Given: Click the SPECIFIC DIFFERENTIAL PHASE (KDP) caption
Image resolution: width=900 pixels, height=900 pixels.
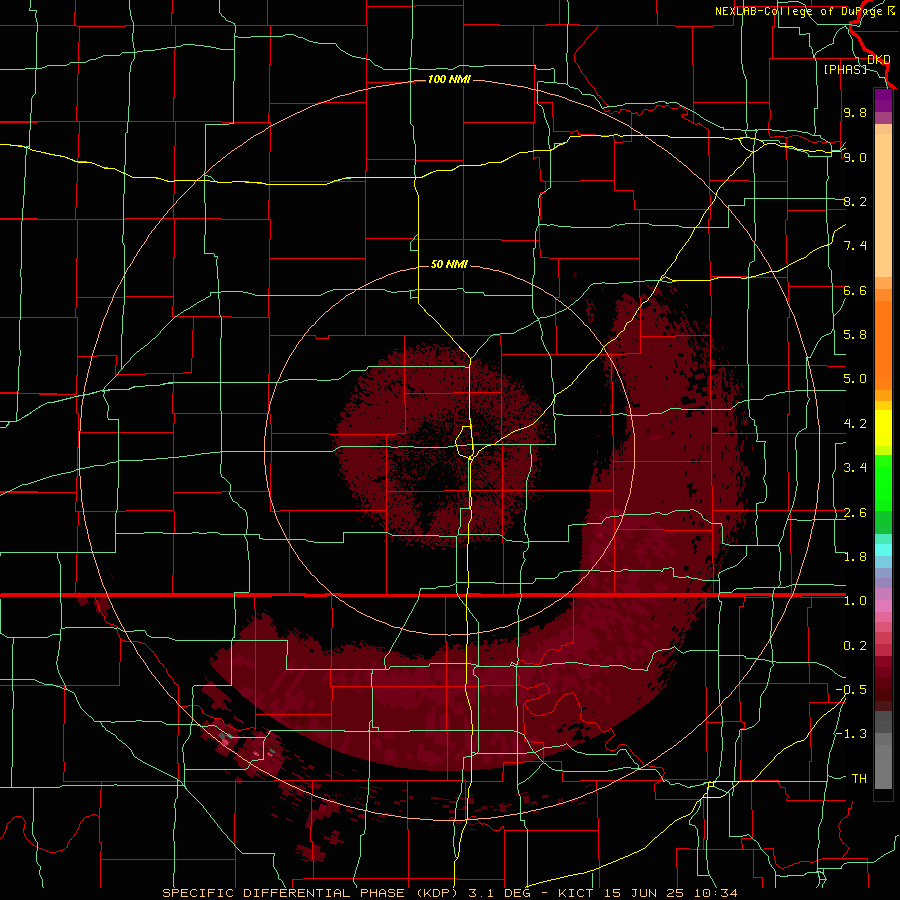Looking at the screenshot, I should (x=312, y=893).
